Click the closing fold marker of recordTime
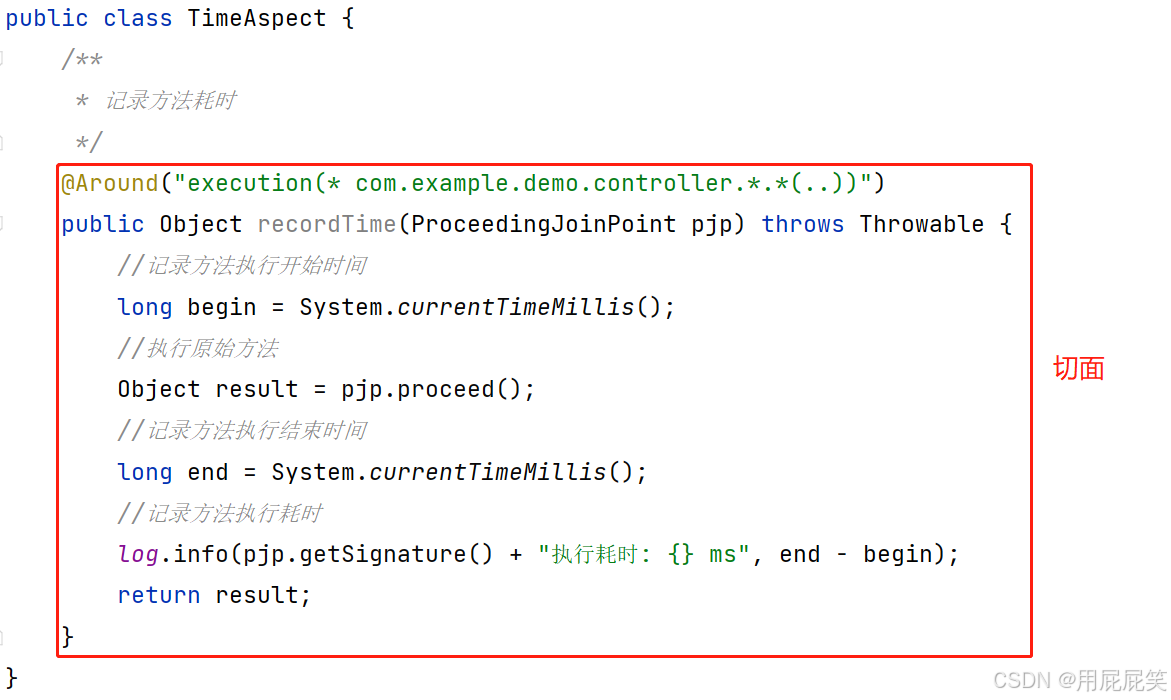Screen dimensions: 1171x700 coord(2,636)
